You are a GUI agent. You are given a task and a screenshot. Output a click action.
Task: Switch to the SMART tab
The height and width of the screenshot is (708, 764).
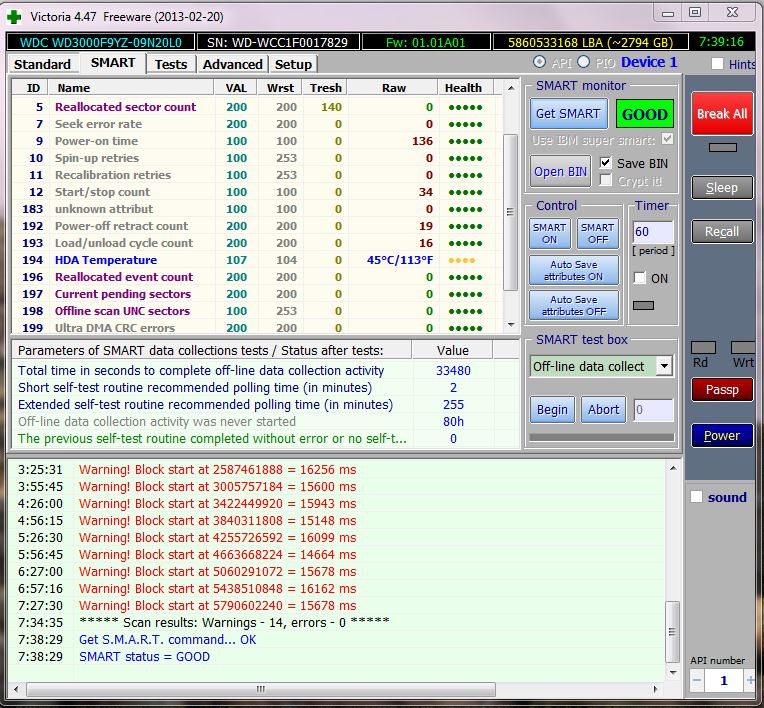tap(113, 63)
